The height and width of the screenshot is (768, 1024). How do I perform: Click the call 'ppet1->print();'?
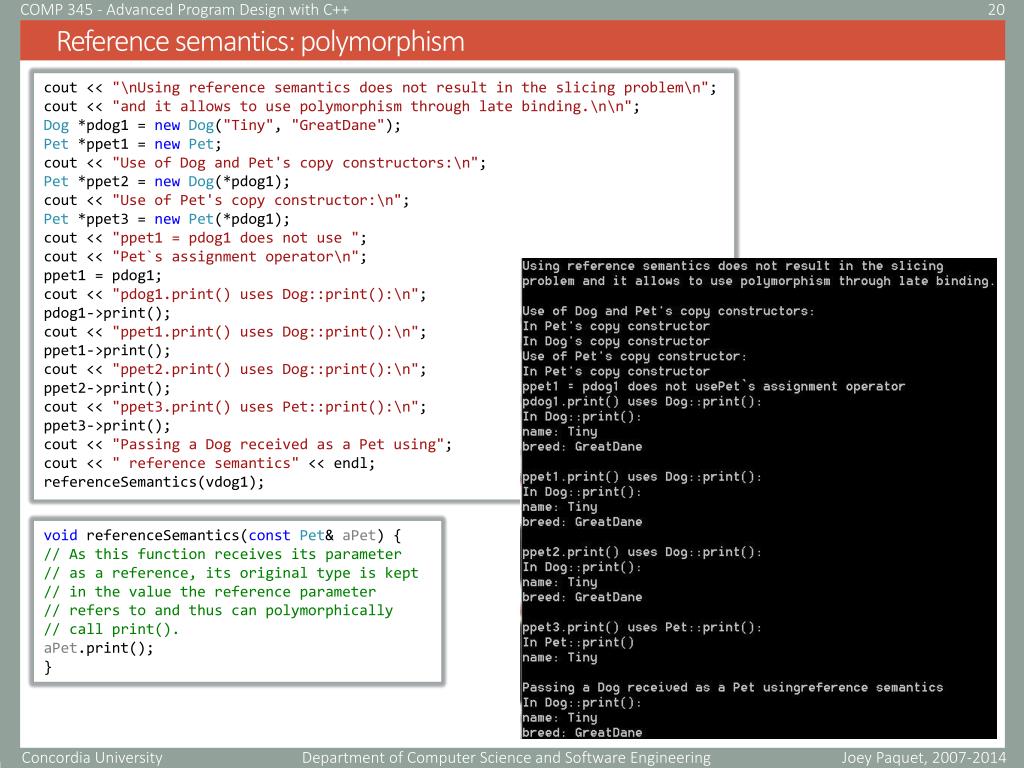point(107,351)
